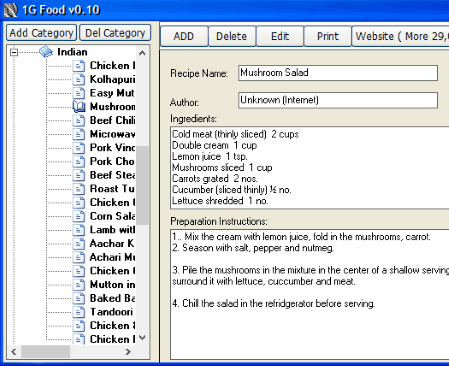Click the Delete recipe button

click(232, 36)
